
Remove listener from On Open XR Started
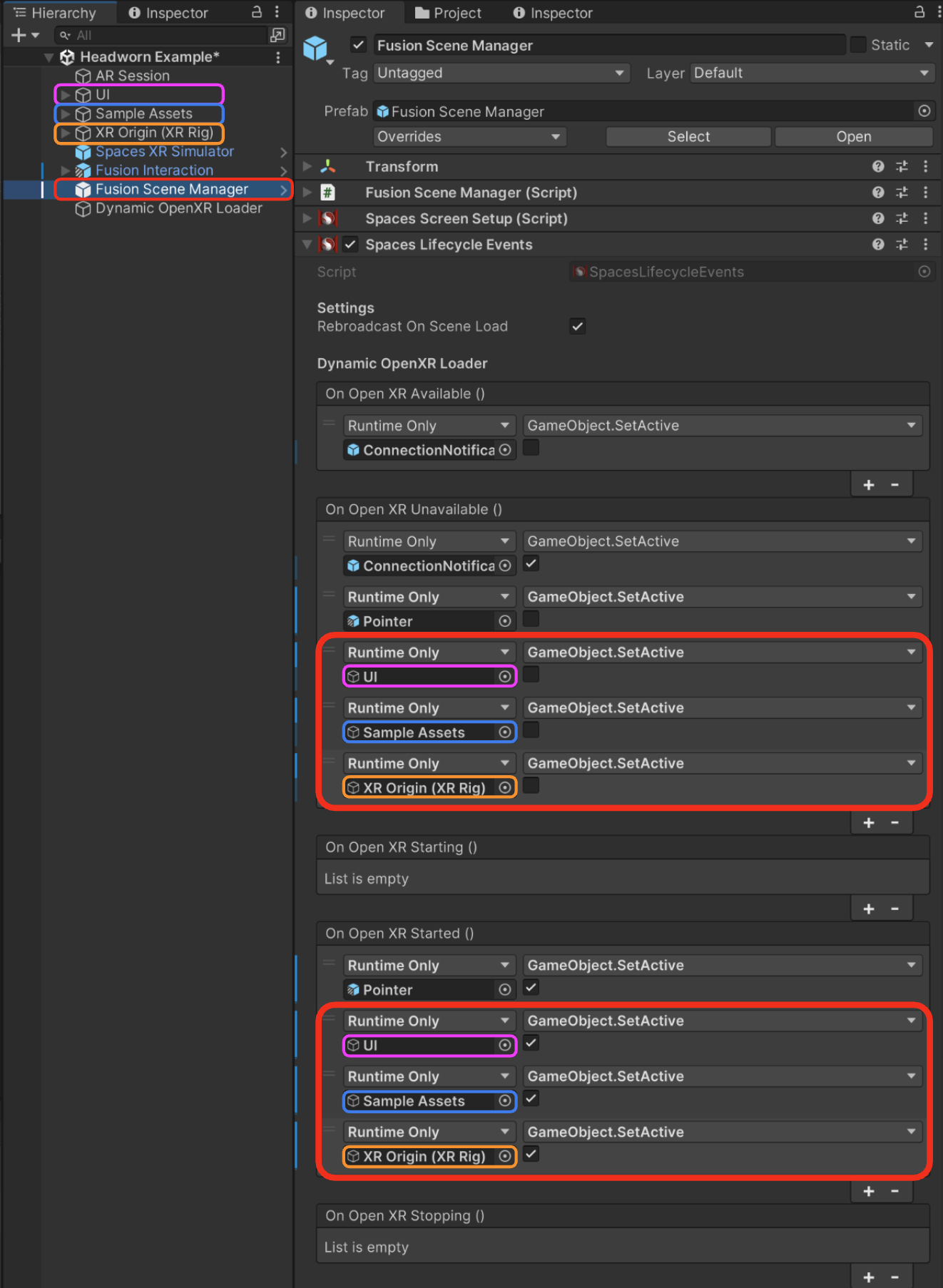tap(894, 1192)
